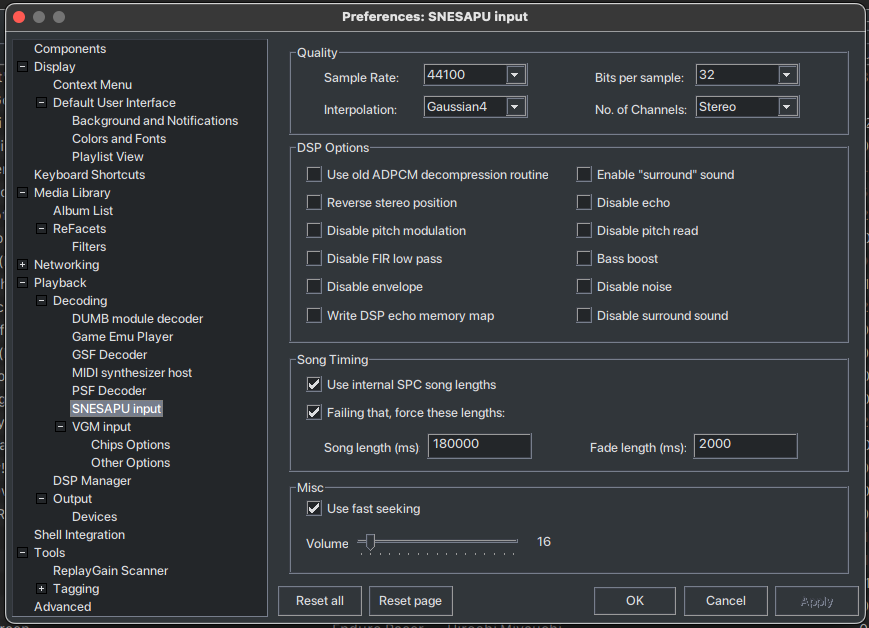Expand the Tagging tree node

coord(41,589)
